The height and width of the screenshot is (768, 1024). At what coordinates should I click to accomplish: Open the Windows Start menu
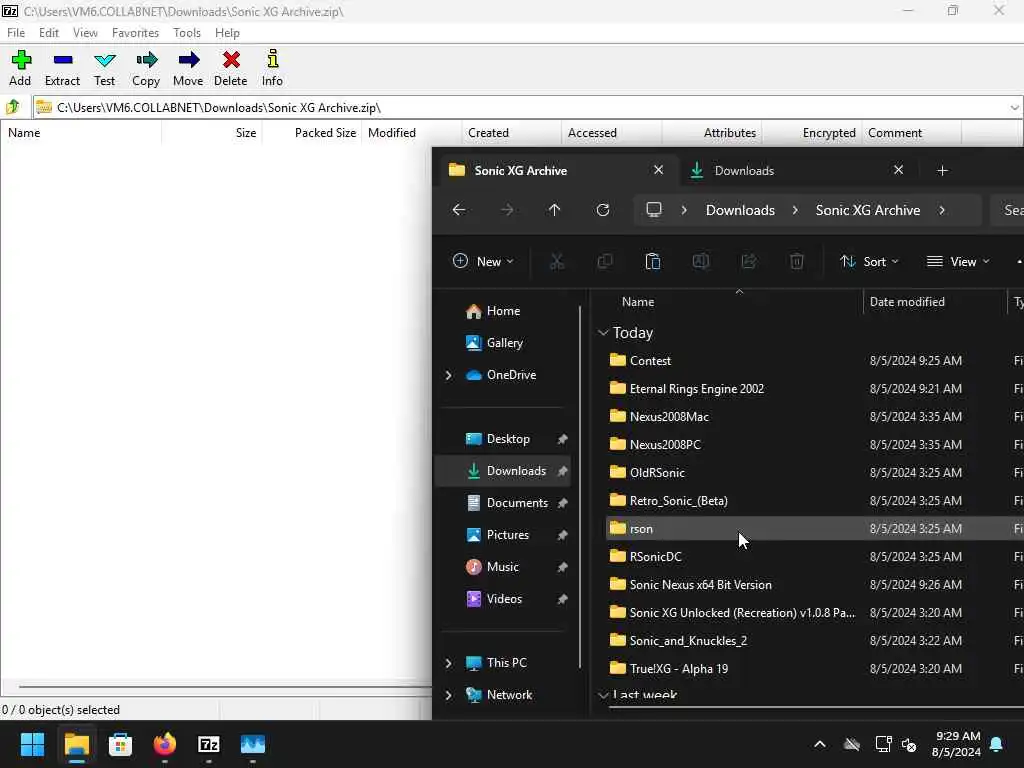[32, 744]
